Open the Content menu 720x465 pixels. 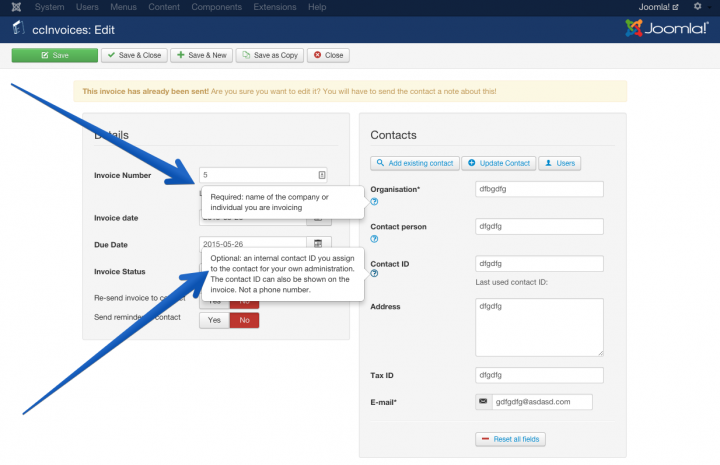click(x=164, y=7)
